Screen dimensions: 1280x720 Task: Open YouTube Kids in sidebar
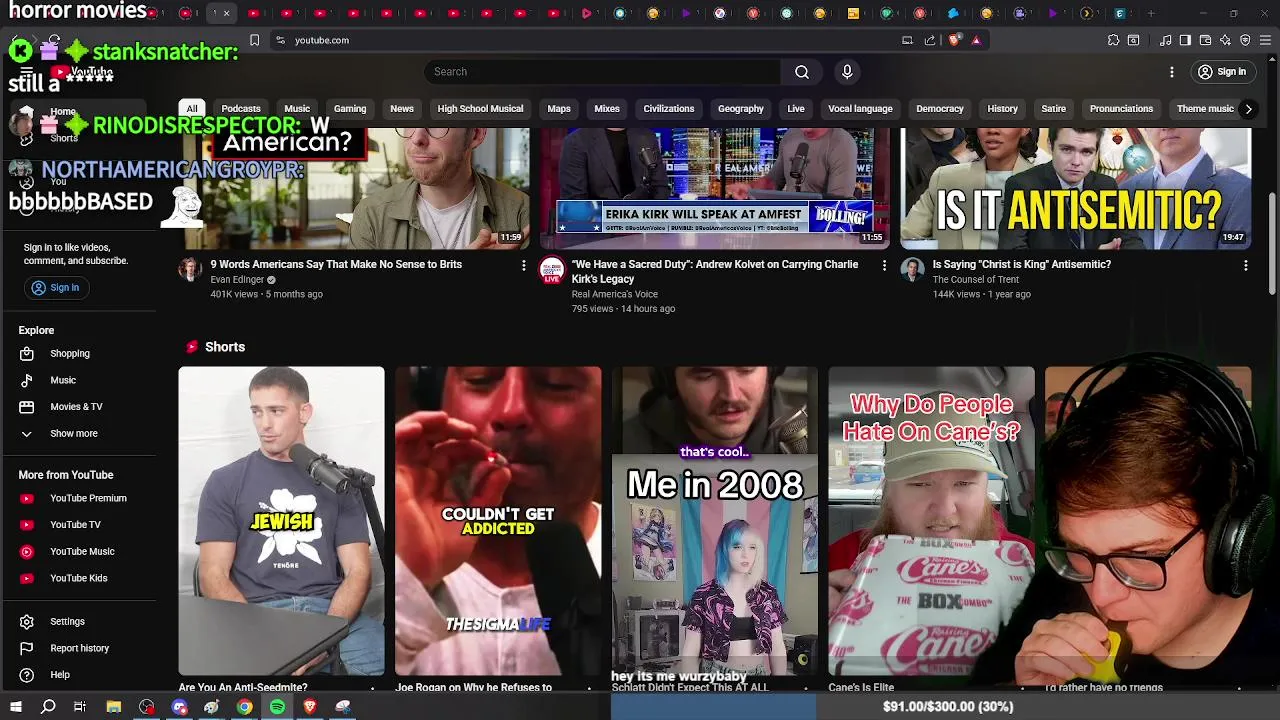pyautogui.click(x=78, y=578)
